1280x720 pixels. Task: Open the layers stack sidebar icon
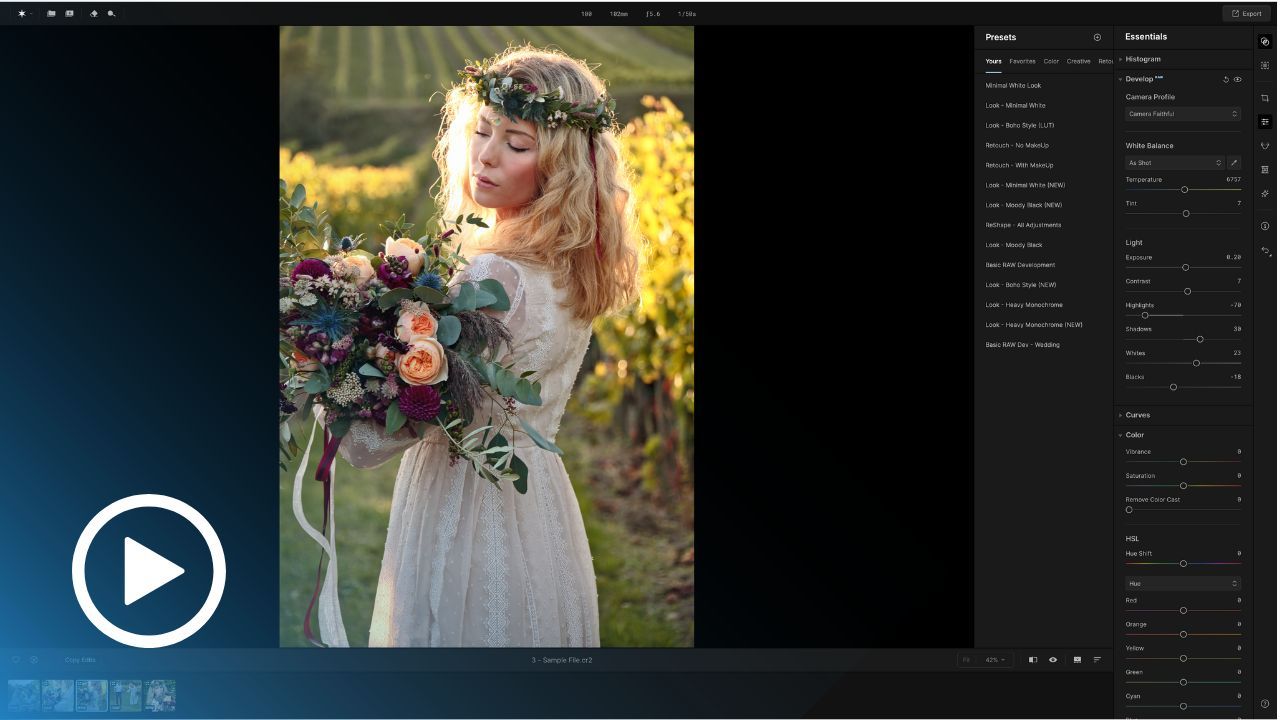[1265, 170]
